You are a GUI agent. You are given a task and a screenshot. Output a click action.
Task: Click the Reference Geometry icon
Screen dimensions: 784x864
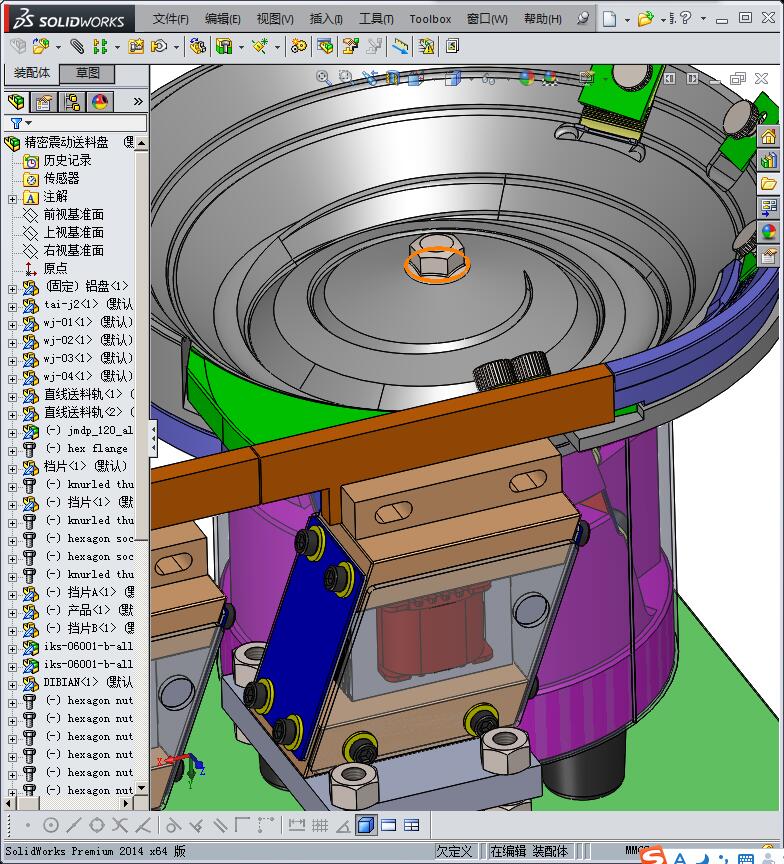click(259, 46)
